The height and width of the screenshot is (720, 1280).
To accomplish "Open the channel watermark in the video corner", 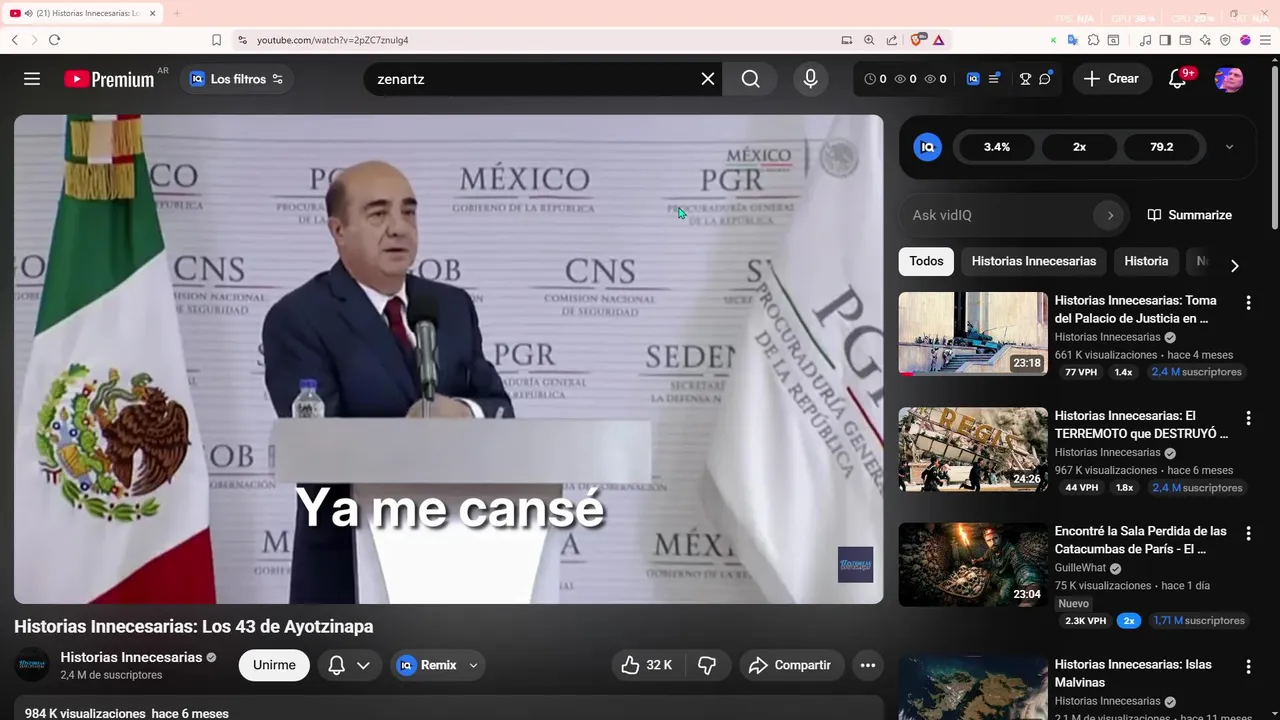I will click(855, 565).
